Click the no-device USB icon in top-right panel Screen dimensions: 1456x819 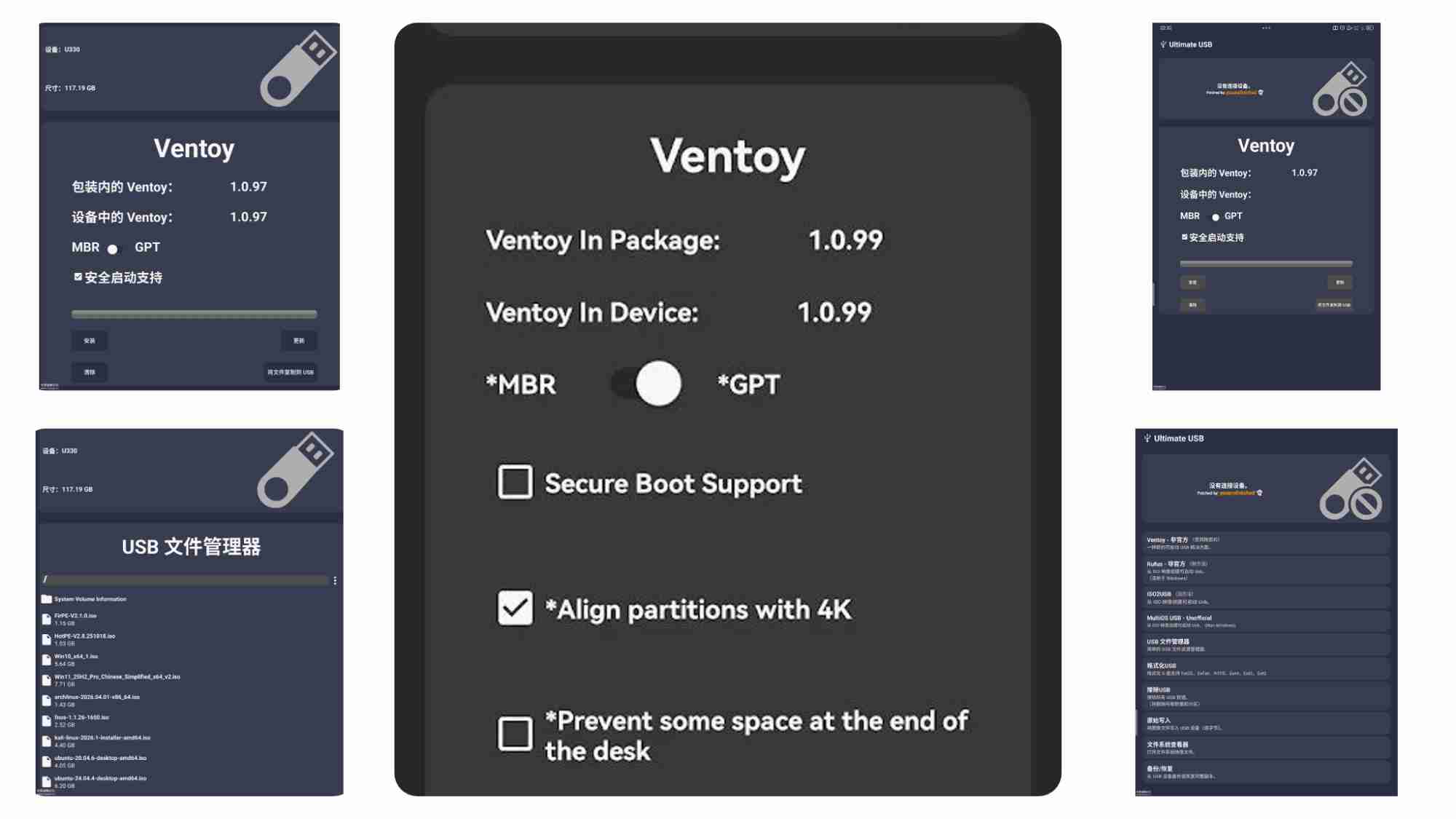1340,89
